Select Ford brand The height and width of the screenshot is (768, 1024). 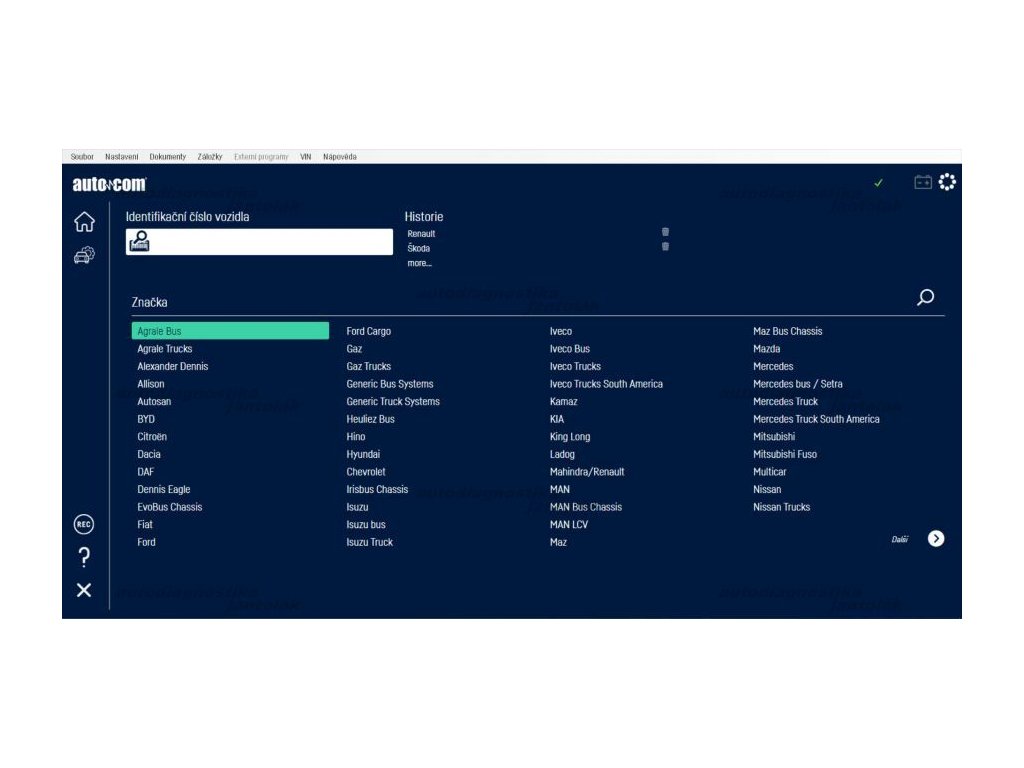146,543
